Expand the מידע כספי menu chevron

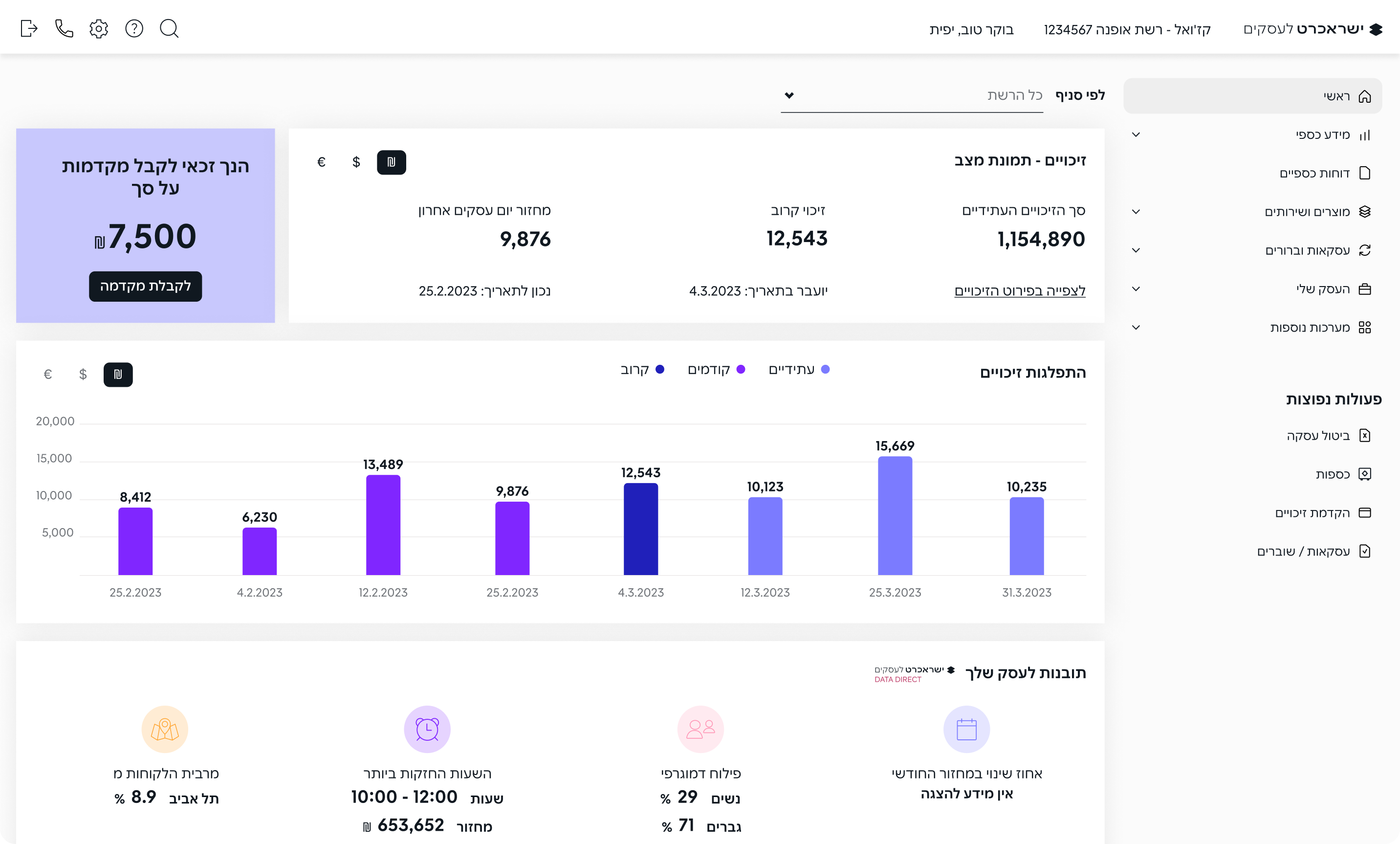[x=1136, y=134]
